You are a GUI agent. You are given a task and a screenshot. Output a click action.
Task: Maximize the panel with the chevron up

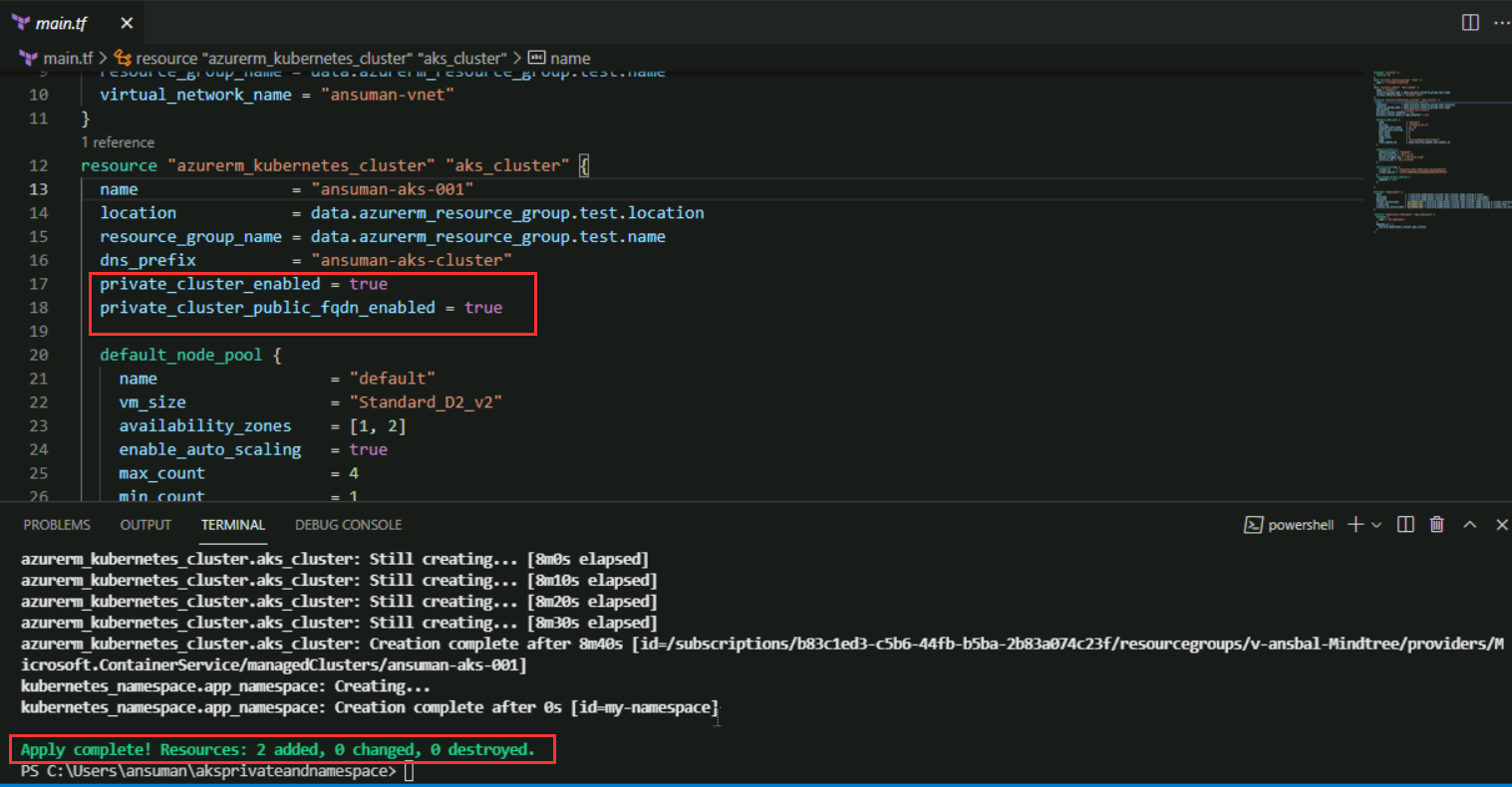pos(1469,525)
